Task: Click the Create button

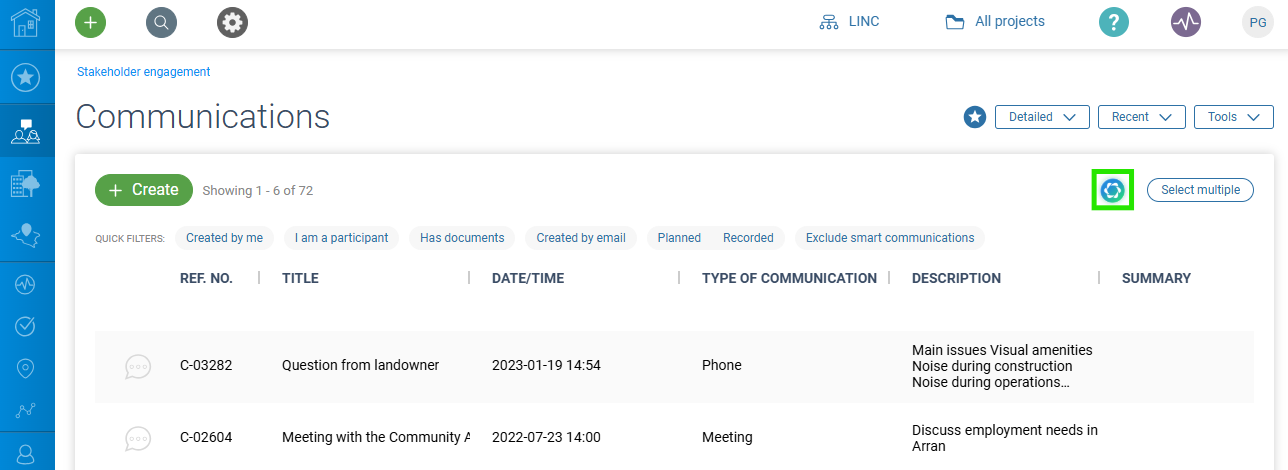Action: point(144,190)
